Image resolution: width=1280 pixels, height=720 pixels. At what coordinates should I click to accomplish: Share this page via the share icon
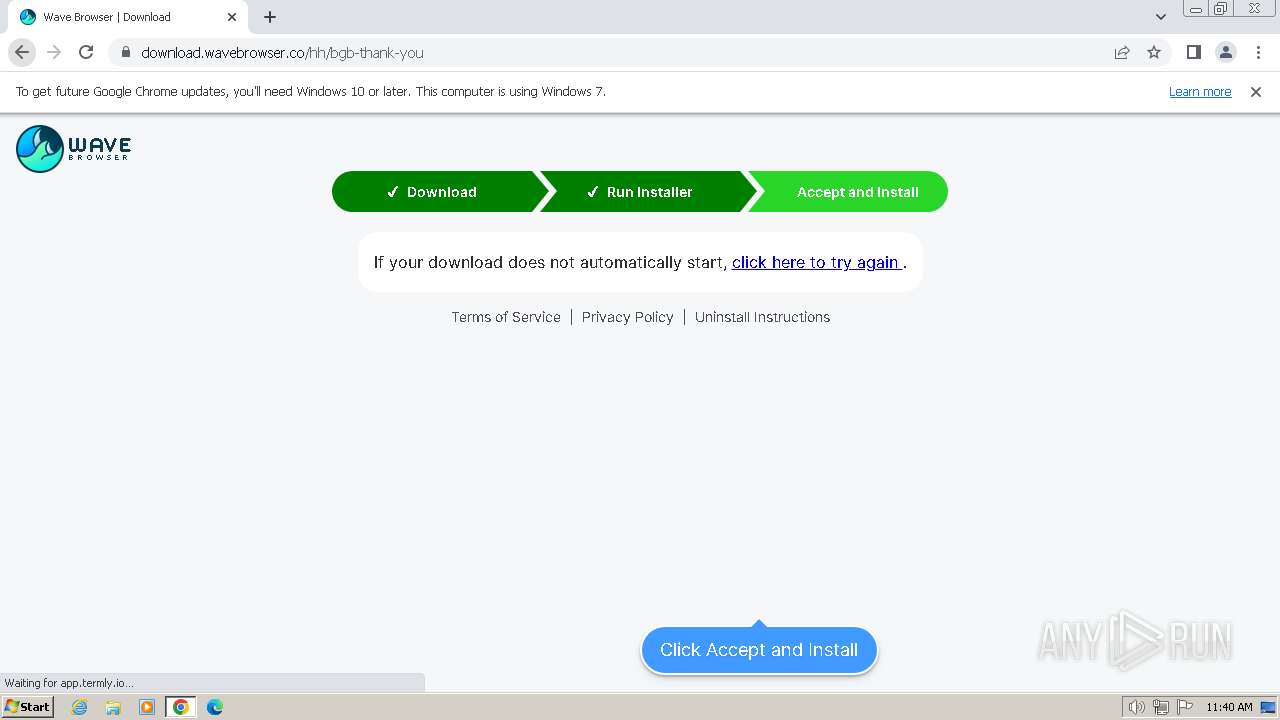tap(1122, 52)
